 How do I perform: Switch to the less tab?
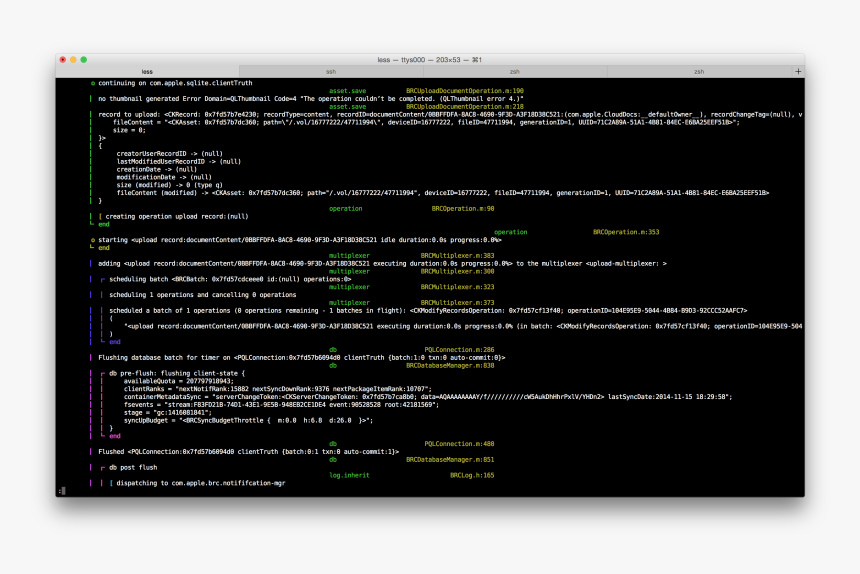147,72
